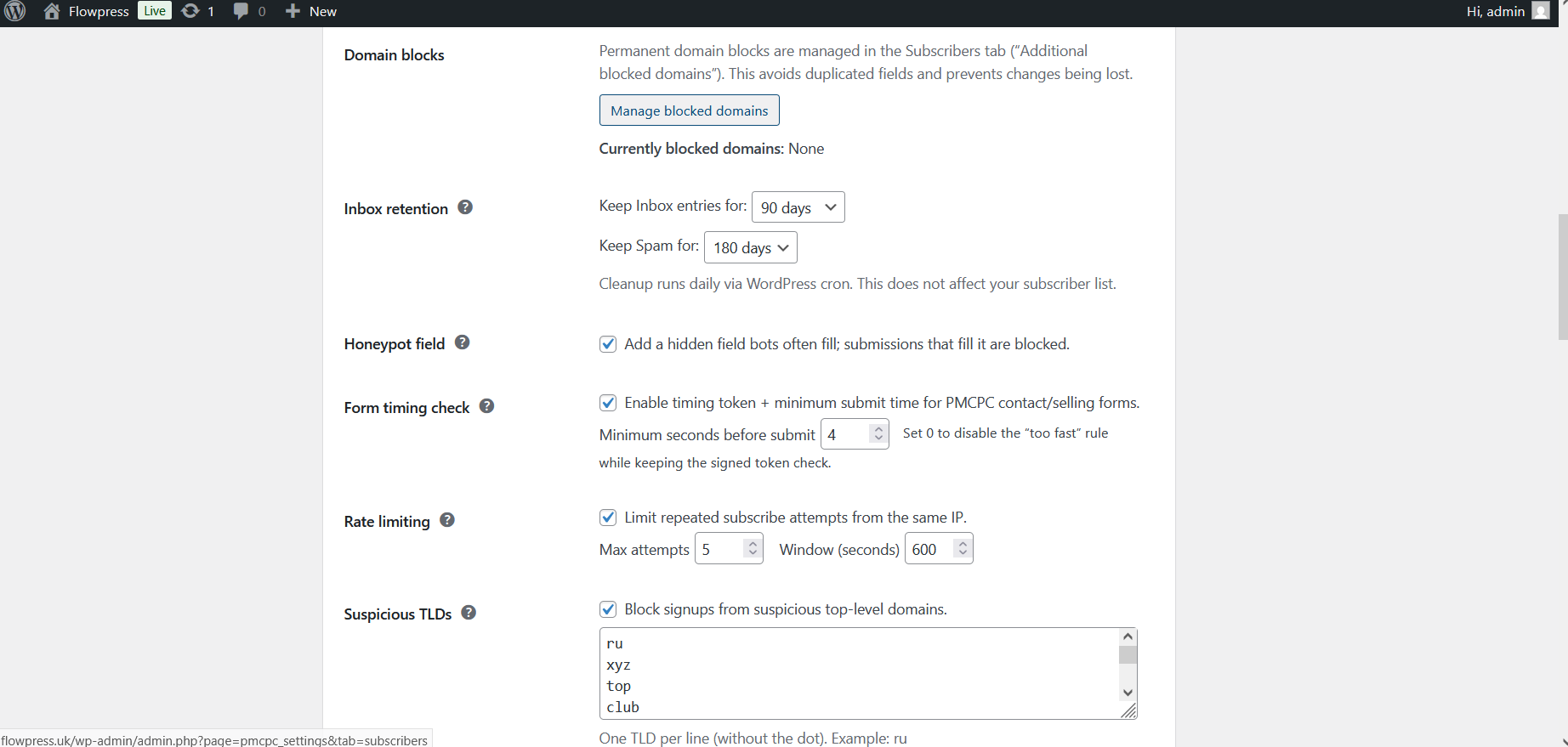1568x747 pixels.
Task: Open the WordPress logo menu
Action: pyautogui.click(x=15, y=11)
